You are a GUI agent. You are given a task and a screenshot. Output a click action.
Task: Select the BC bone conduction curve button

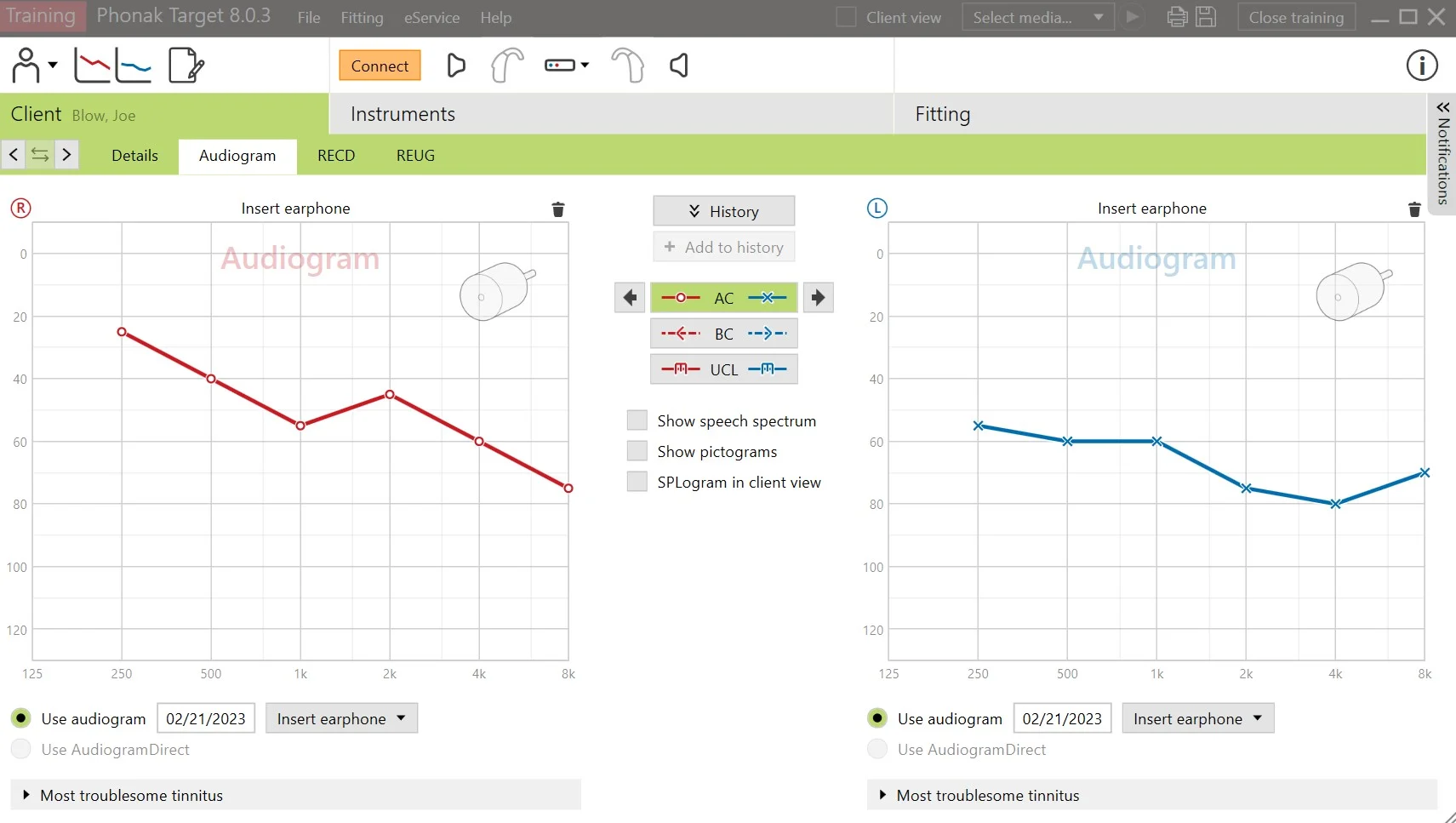tap(724, 334)
